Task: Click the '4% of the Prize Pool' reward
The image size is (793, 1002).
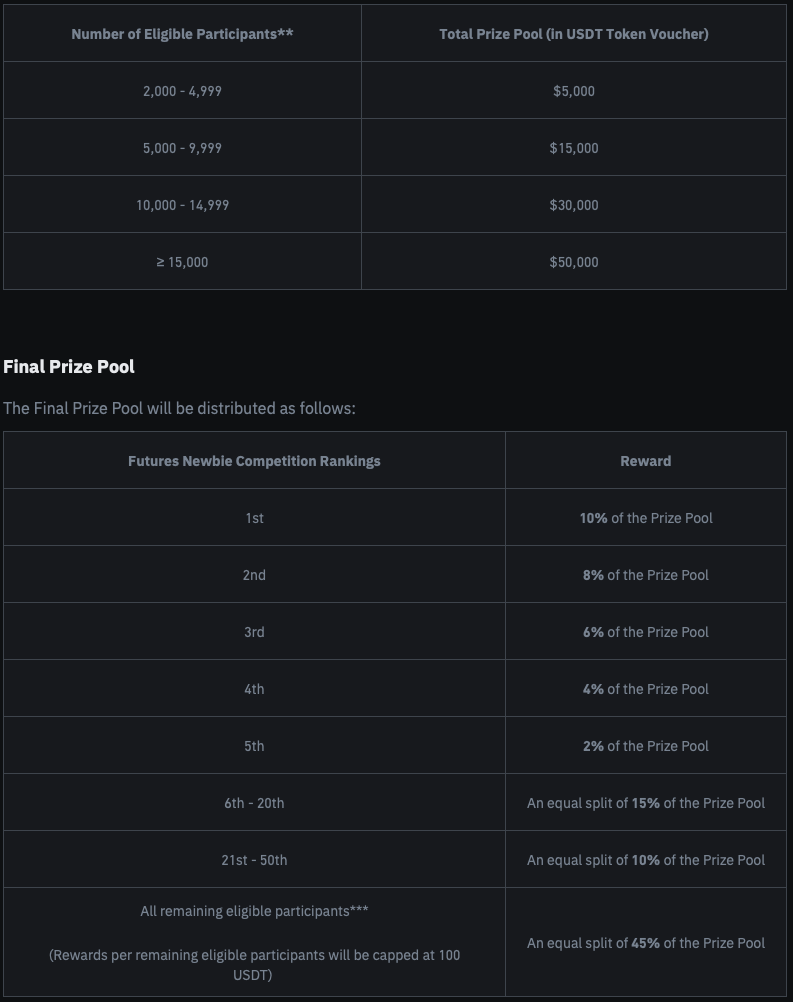Action: coord(646,689)
